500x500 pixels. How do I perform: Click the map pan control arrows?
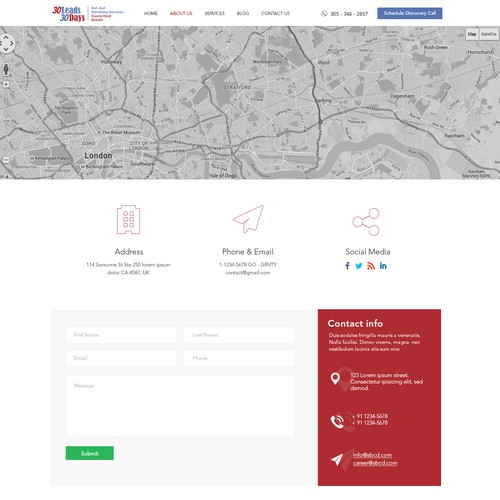(x=6, y=43)
